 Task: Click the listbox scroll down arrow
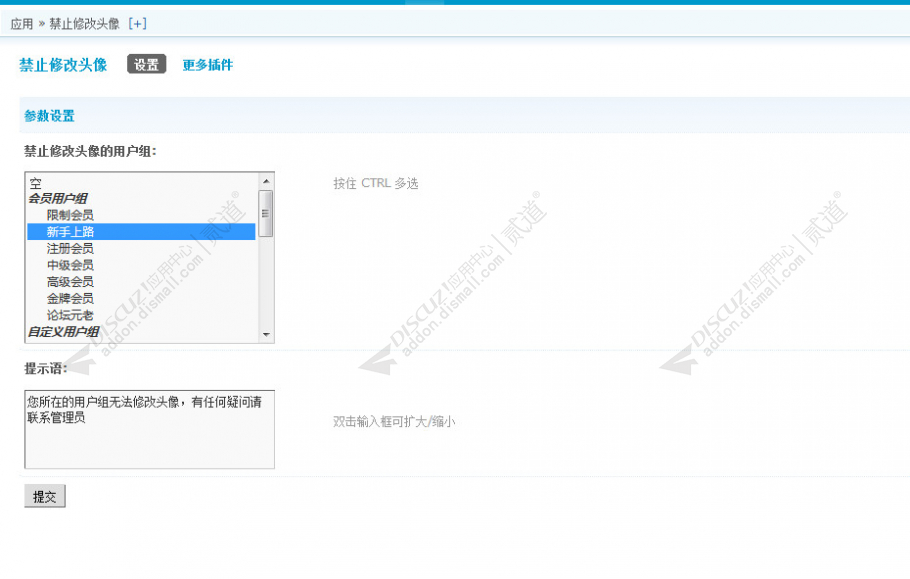click(x=266, y=334)
